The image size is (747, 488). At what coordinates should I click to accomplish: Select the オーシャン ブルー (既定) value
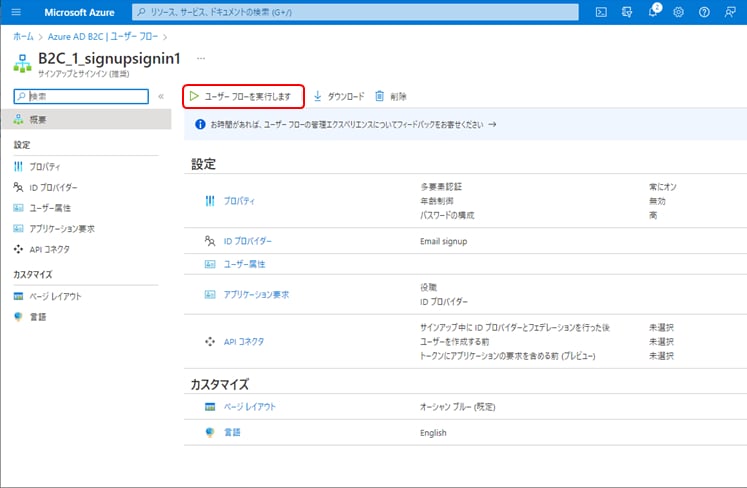click(x=457, y=407)
